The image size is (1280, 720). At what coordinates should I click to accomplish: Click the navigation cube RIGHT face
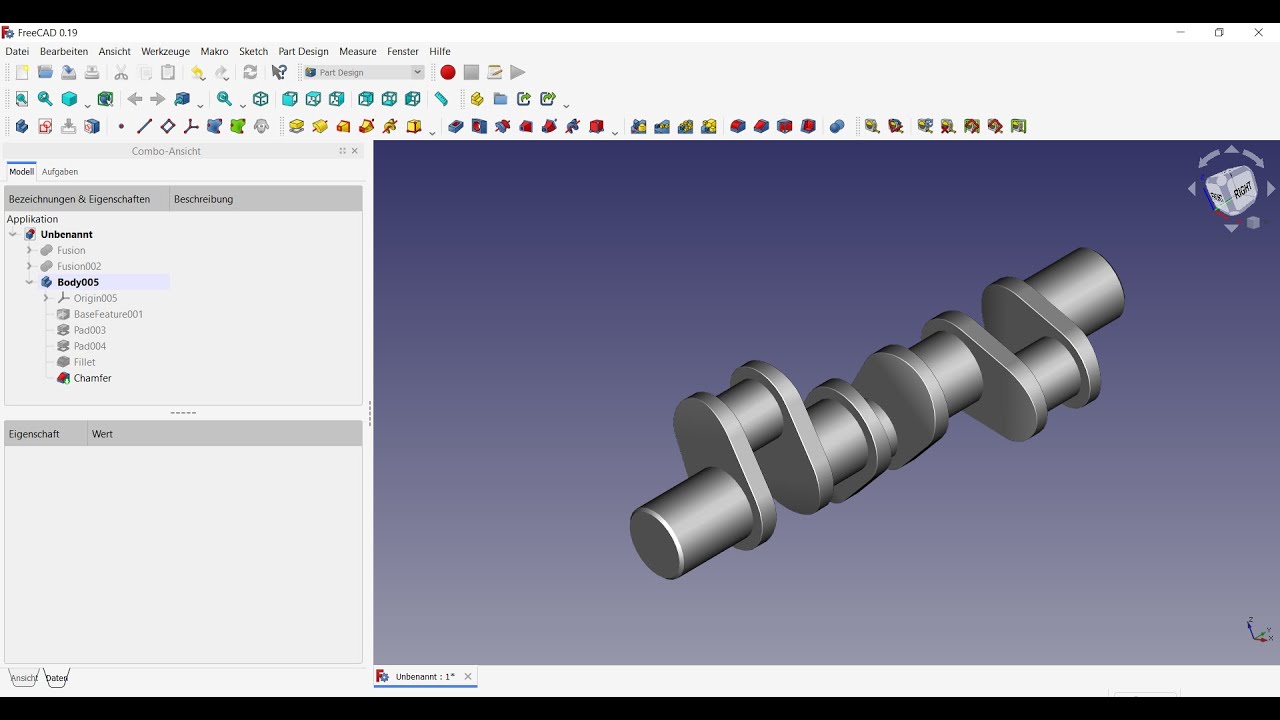click(x=1241, y=191)
